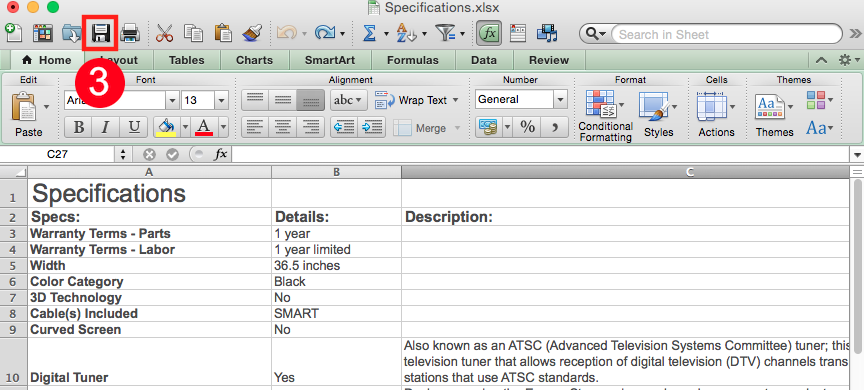Image resolution: width=864 pixels, height=390 pixels.
Task: Open text orientation abc dropdown
Action: [349, 100]
